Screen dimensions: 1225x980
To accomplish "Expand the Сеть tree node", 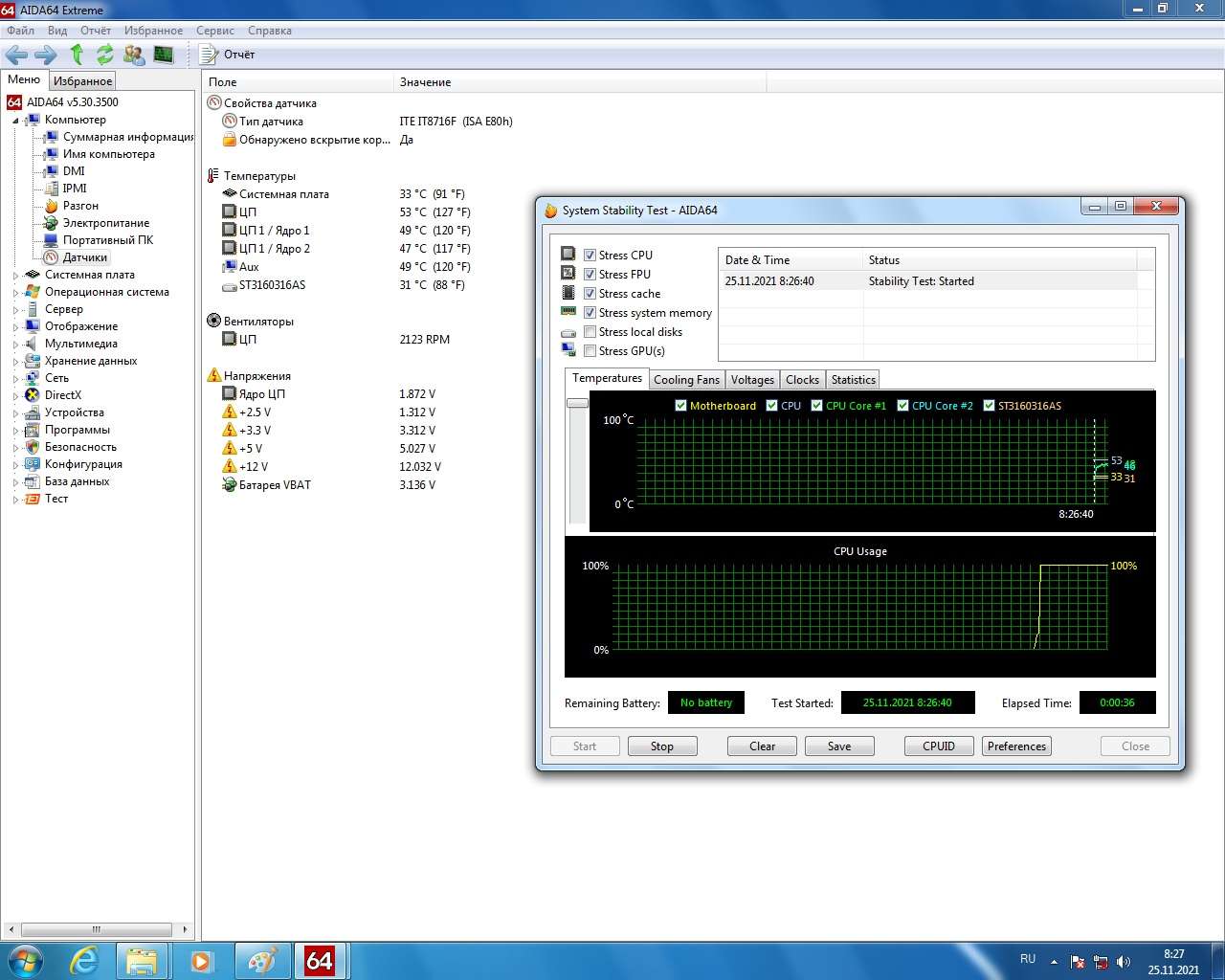I will coord(15,379).
